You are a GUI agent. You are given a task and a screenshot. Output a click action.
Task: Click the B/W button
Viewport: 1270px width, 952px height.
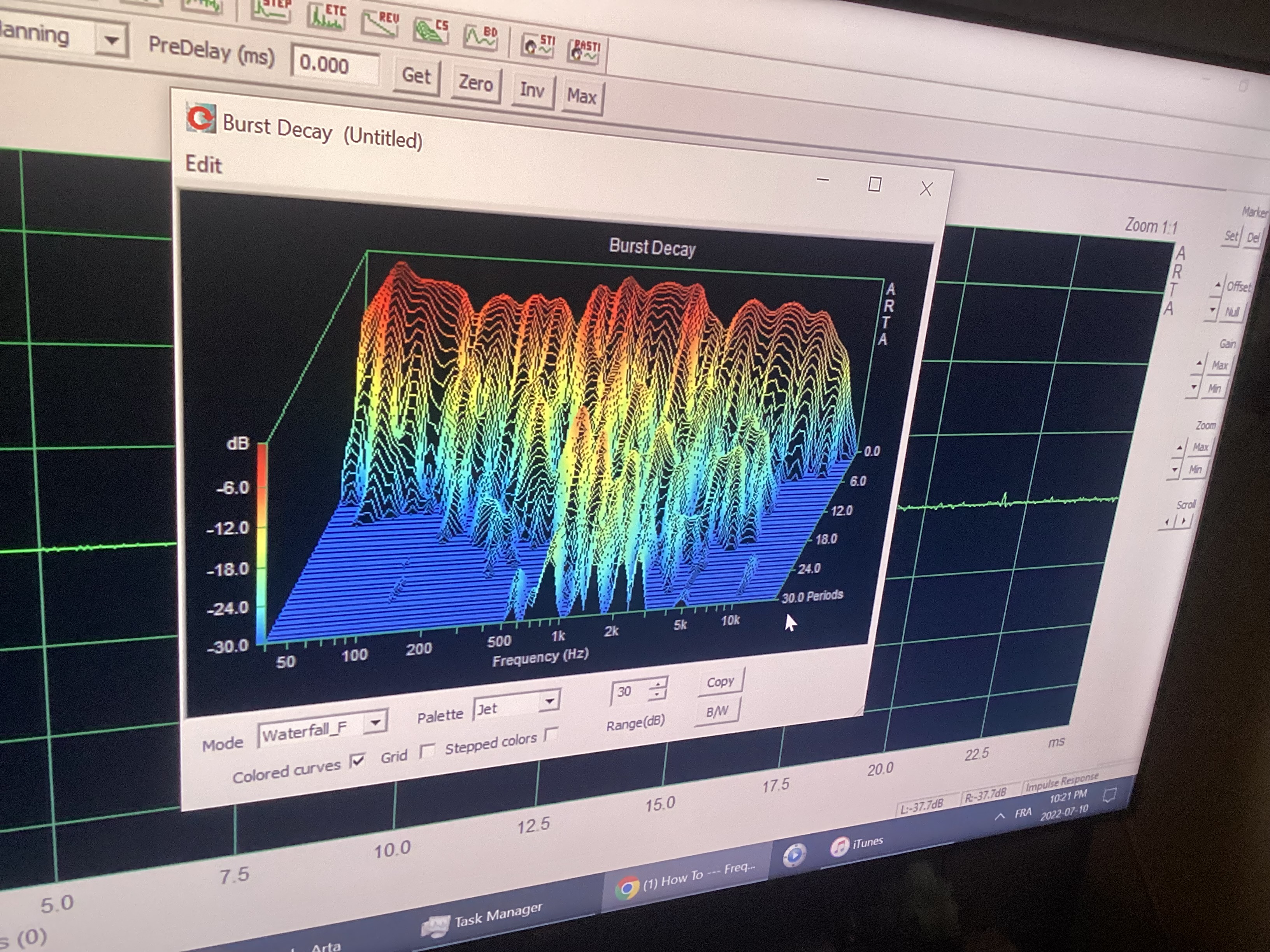tap(717, 712)
